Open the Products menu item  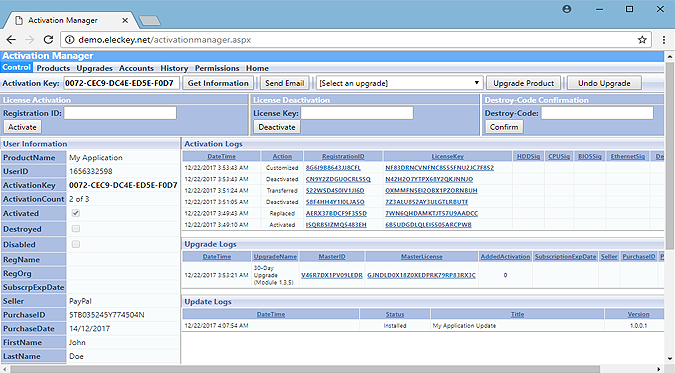(53, 68)
